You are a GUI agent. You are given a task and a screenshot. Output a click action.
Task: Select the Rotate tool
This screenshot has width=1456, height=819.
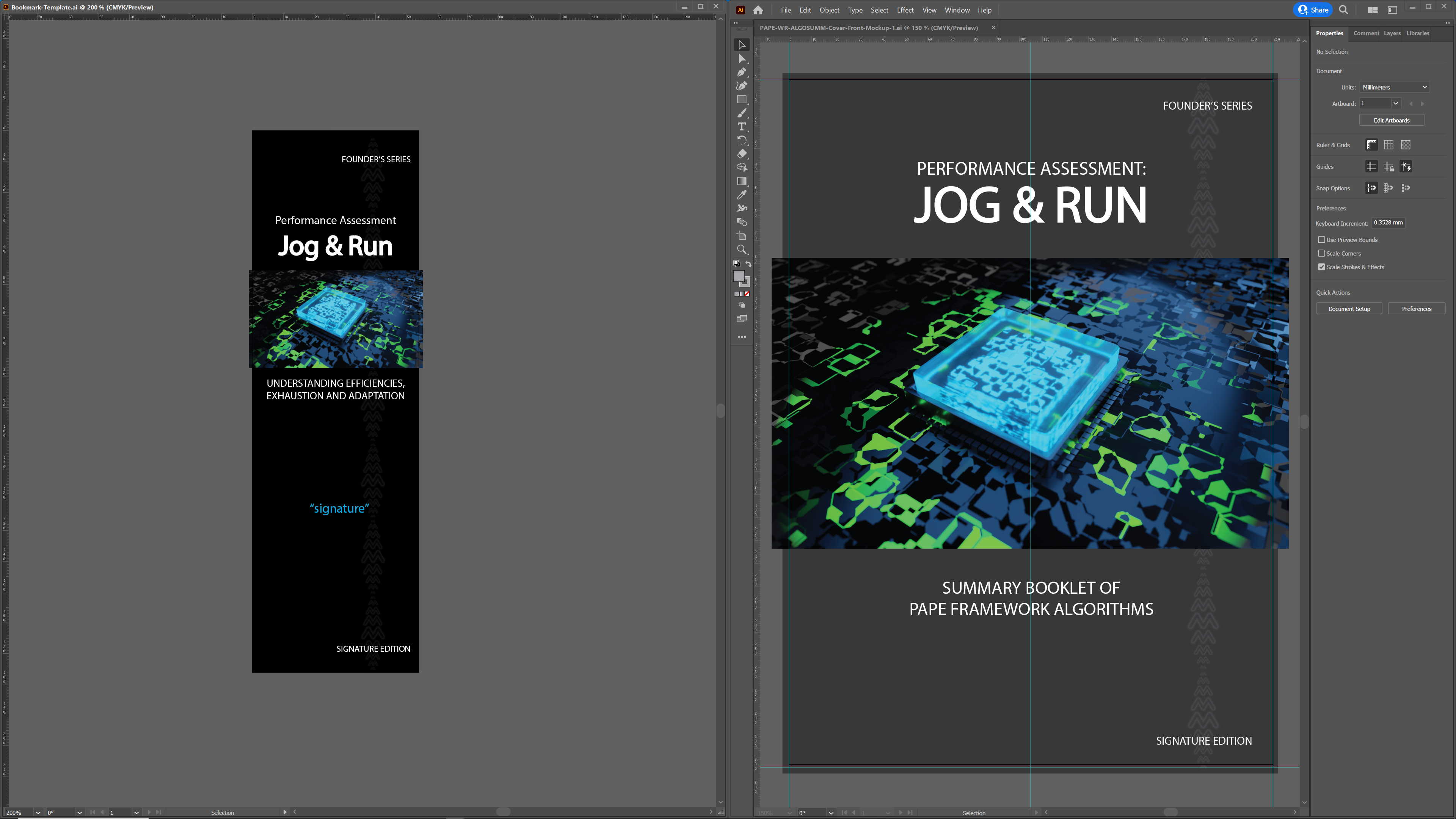pyautogui.click(x=742, y=140)
